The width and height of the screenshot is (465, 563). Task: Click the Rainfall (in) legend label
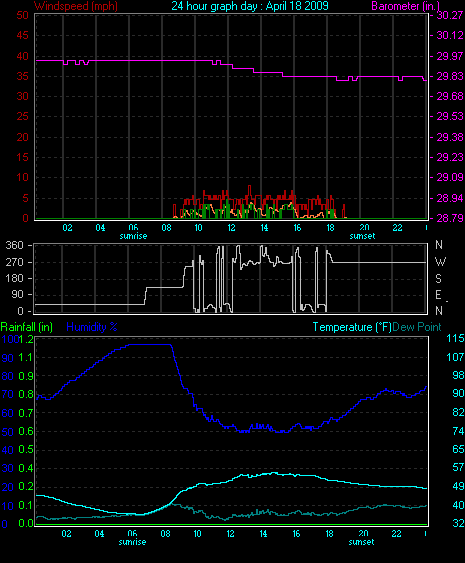tap(27, 327)
